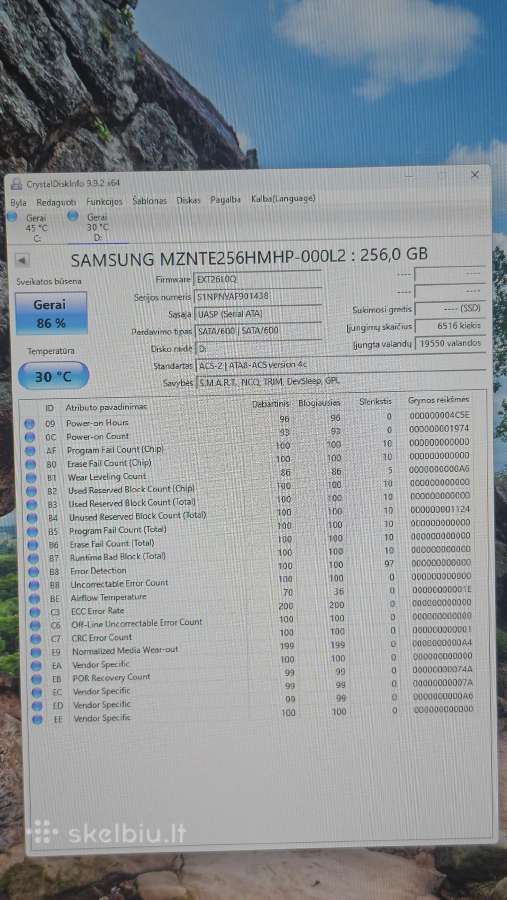Image resolution: width=507 pixels, height=900 pixels.
Task: Click status icon for Airflow Temperature
Action: click(34, 599)
